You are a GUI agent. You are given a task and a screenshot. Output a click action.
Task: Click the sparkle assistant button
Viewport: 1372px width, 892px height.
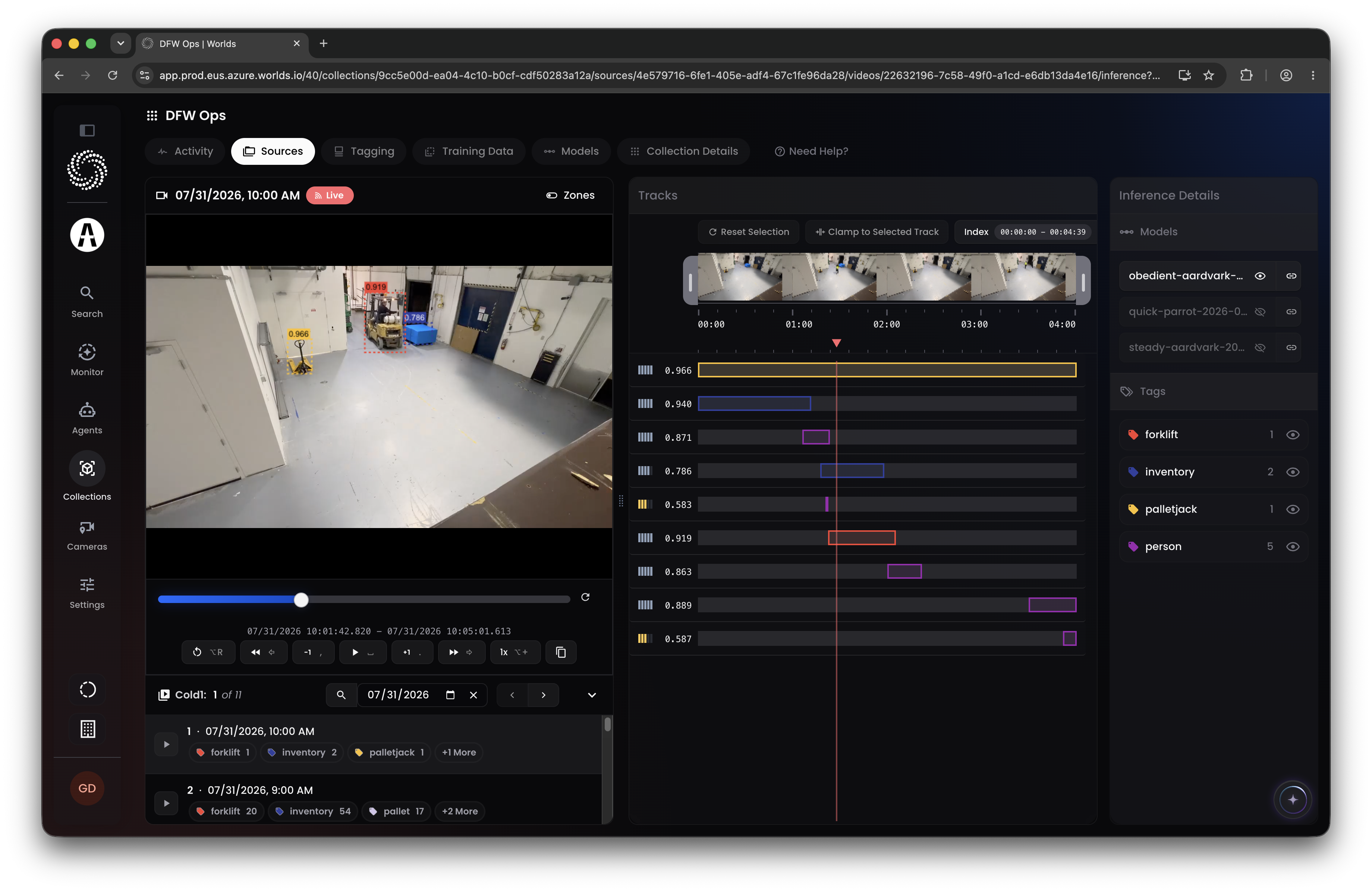pos(1293,799)
